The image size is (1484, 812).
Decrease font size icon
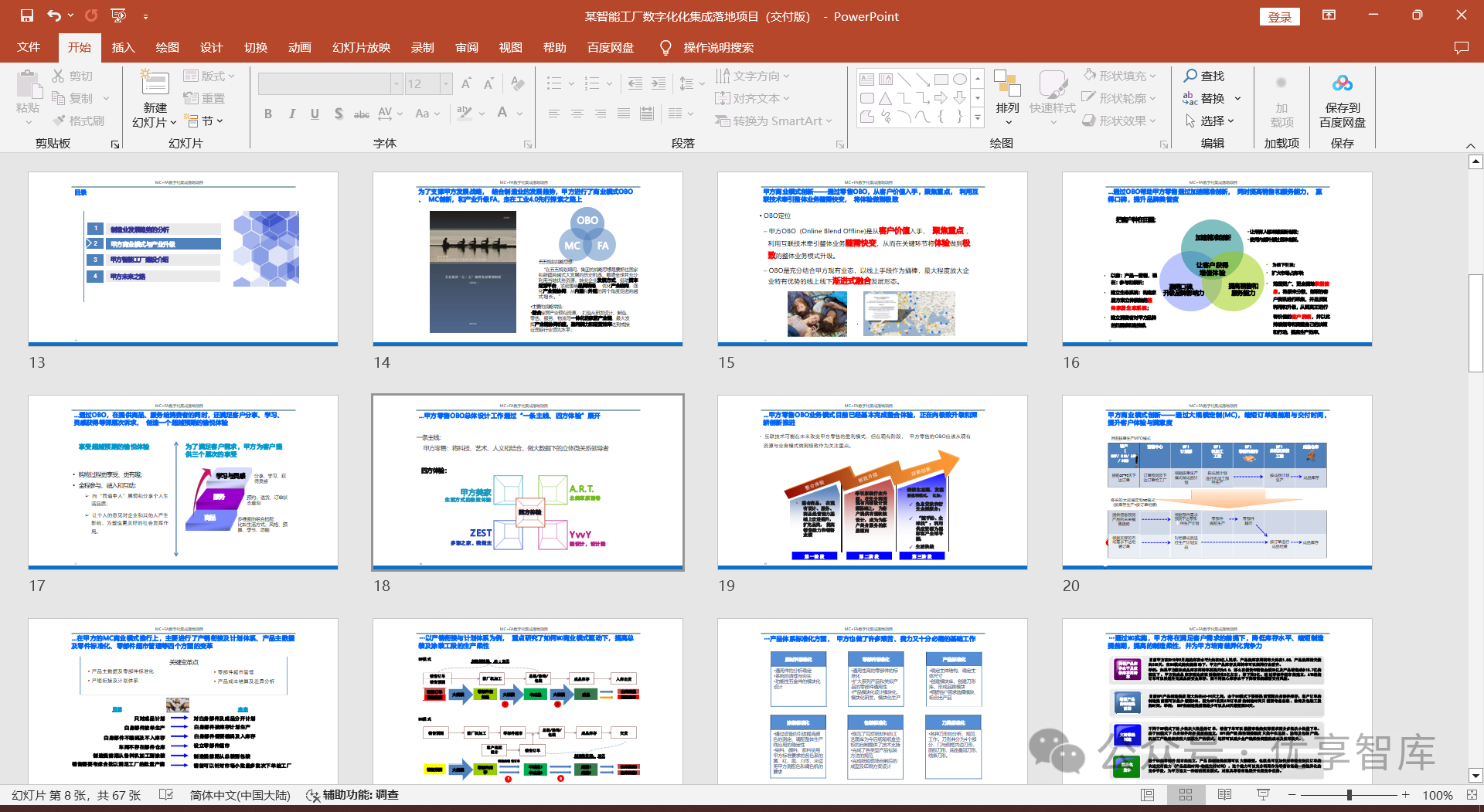coord(488,83)
